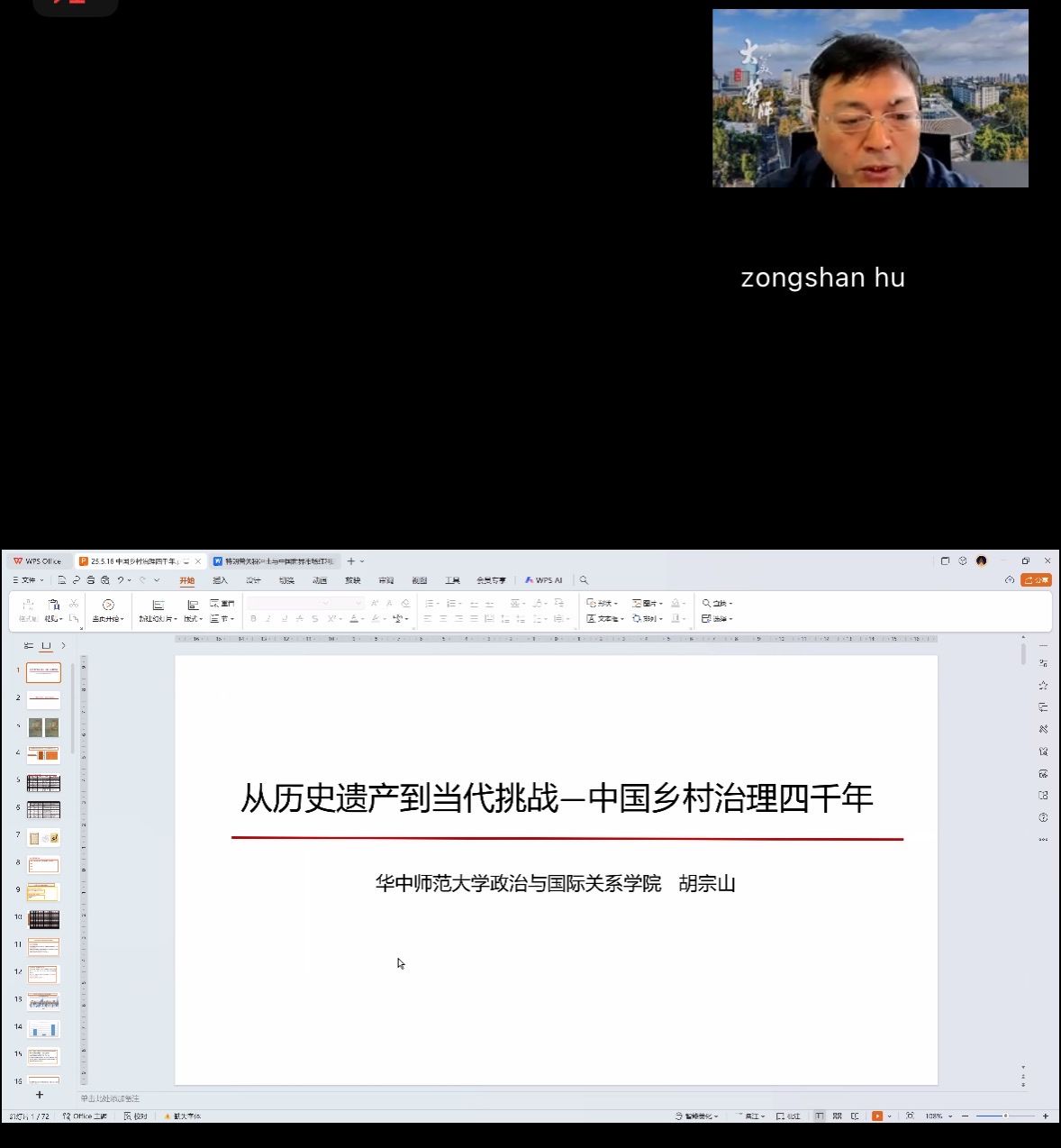Switch to slide sorter grid view

point(837,1116)
